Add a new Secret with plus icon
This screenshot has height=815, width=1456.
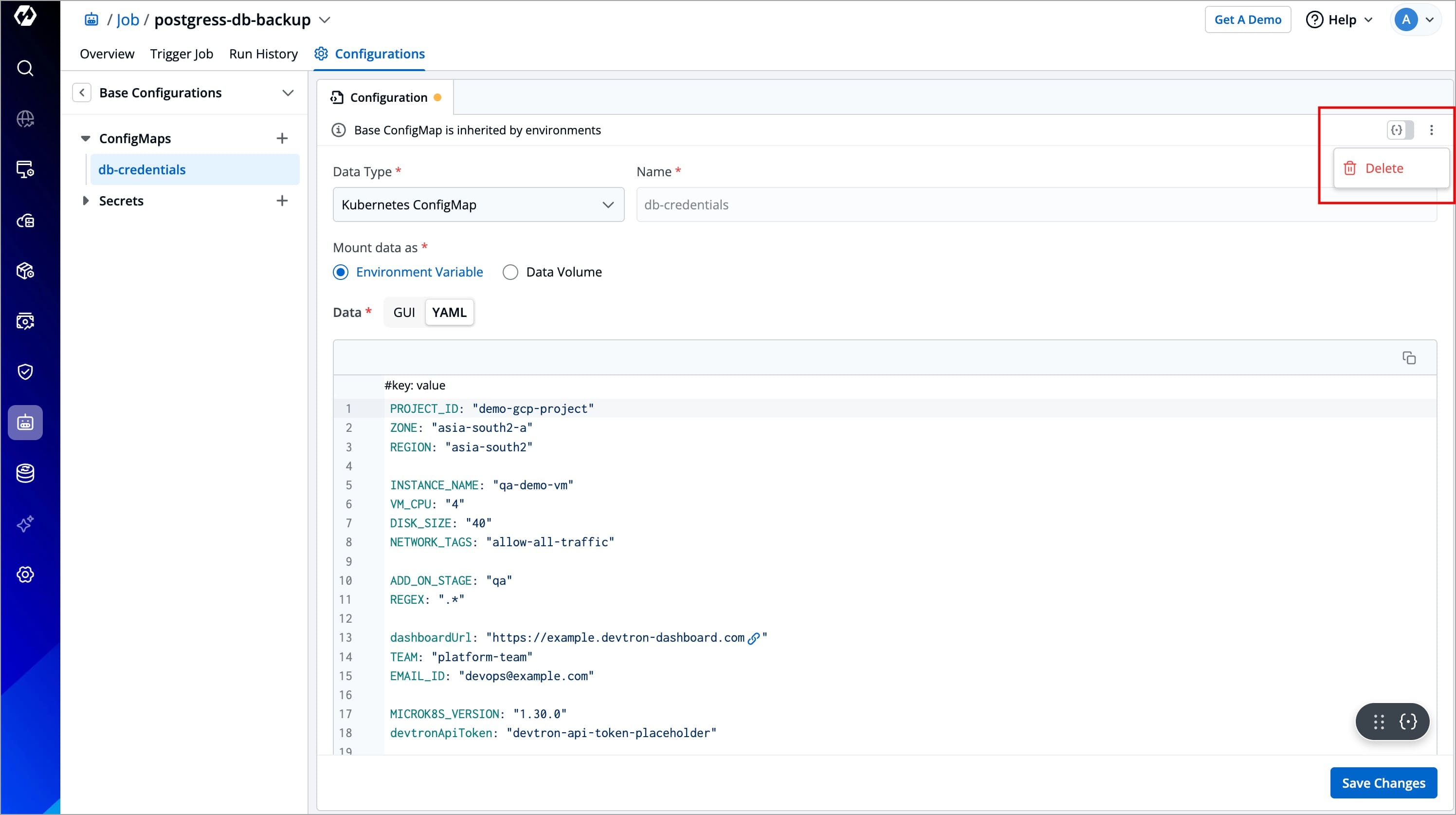(282, 201)
